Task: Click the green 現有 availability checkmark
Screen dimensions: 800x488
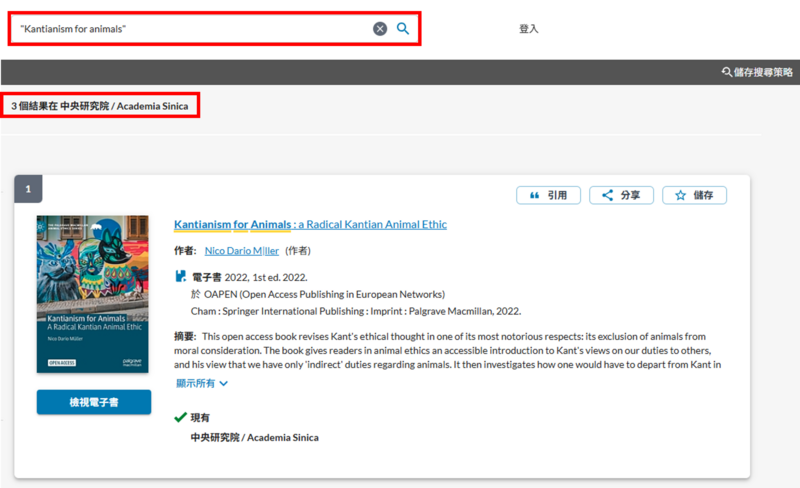Action: tap(180, 417)
